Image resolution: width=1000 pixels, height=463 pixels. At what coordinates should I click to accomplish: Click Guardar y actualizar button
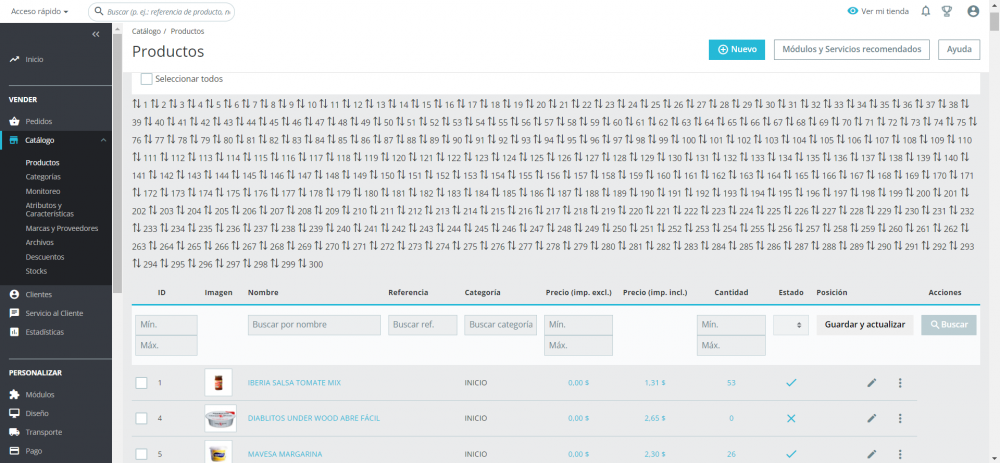[x=865, y=325]
